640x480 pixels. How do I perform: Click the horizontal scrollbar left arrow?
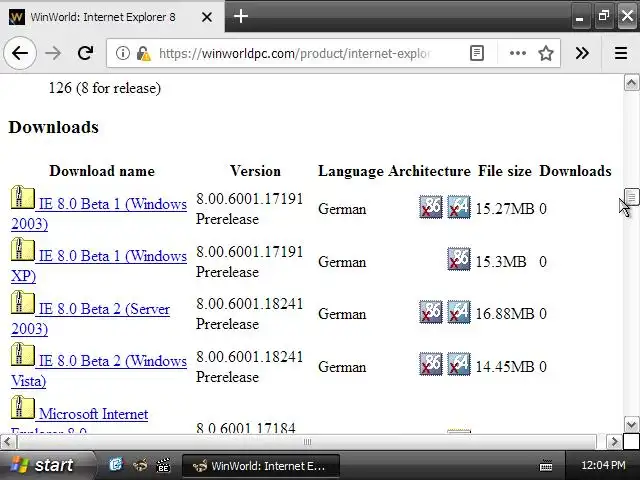(x=8, y=442)
